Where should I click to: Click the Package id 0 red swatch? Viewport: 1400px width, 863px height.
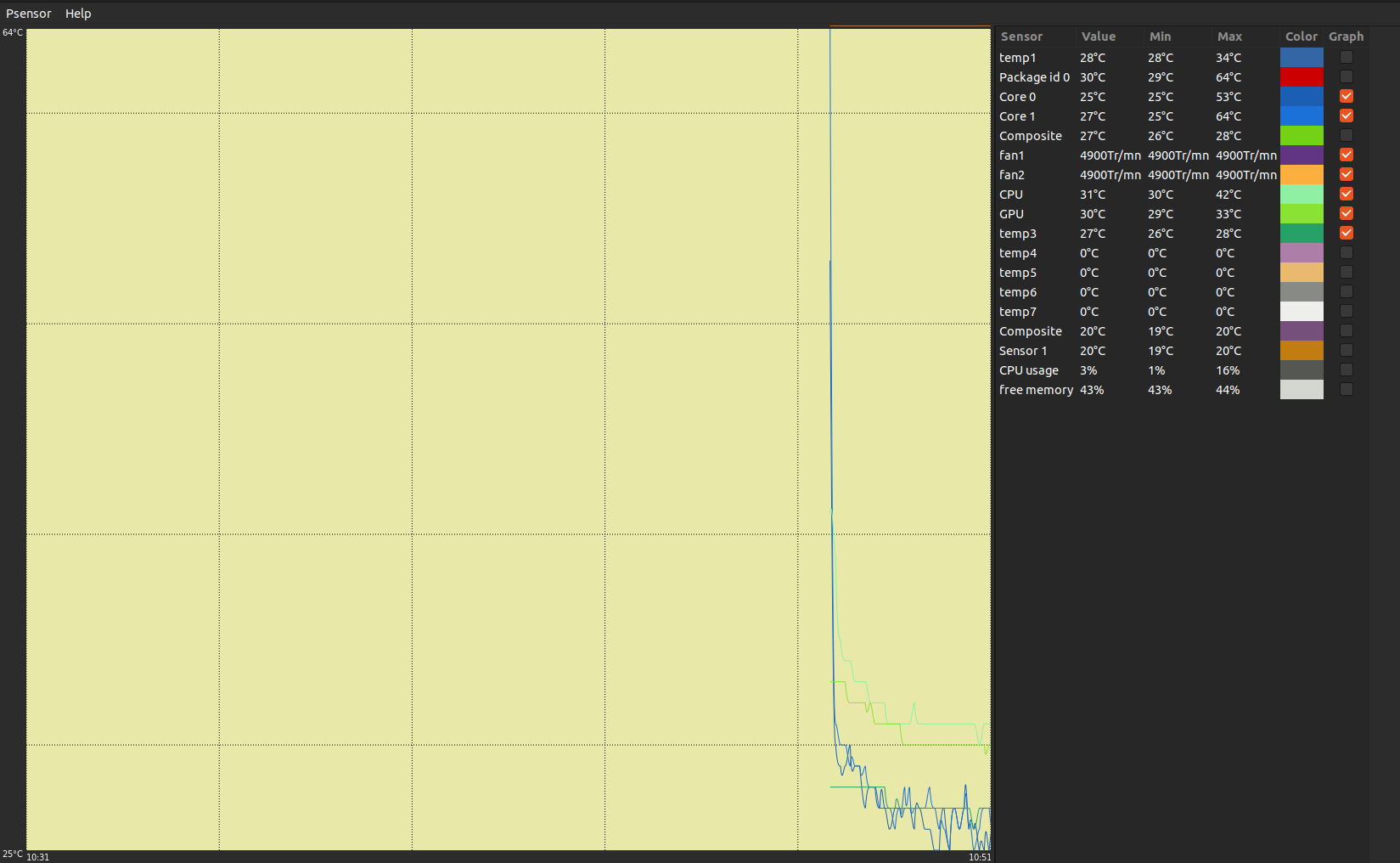(1302, 76)
